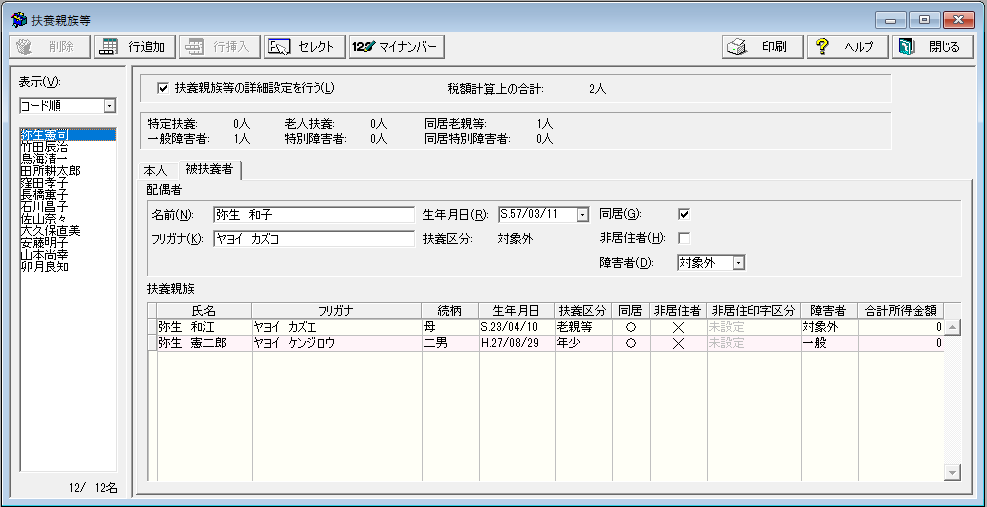Open the 障害者 dropdown showing 対象外
Image resolution: width=987 pixels, height=507 pixels.
coord(739,263)
